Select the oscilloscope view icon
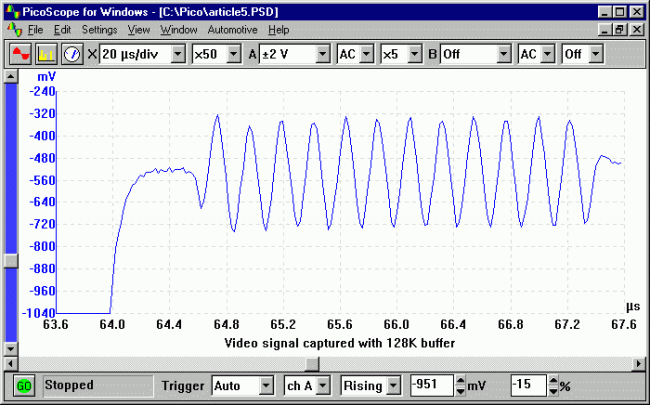Screen dimensions: 650x405 (20, 53)
